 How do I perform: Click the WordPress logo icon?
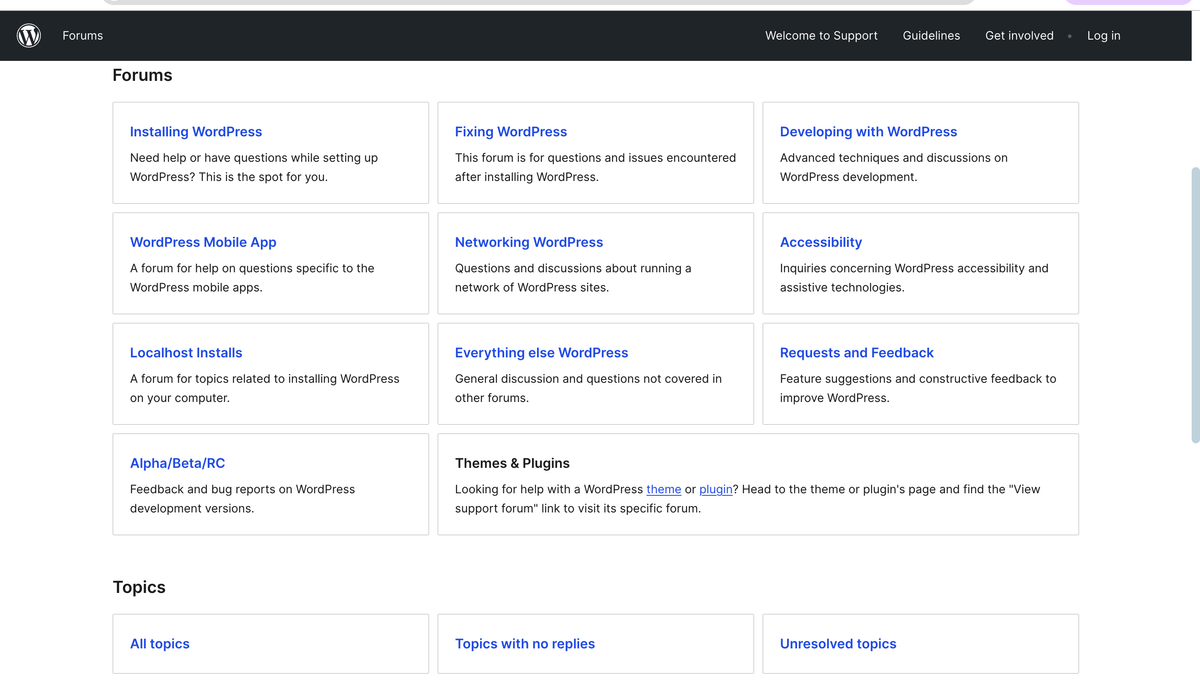(x=29, y=36)
